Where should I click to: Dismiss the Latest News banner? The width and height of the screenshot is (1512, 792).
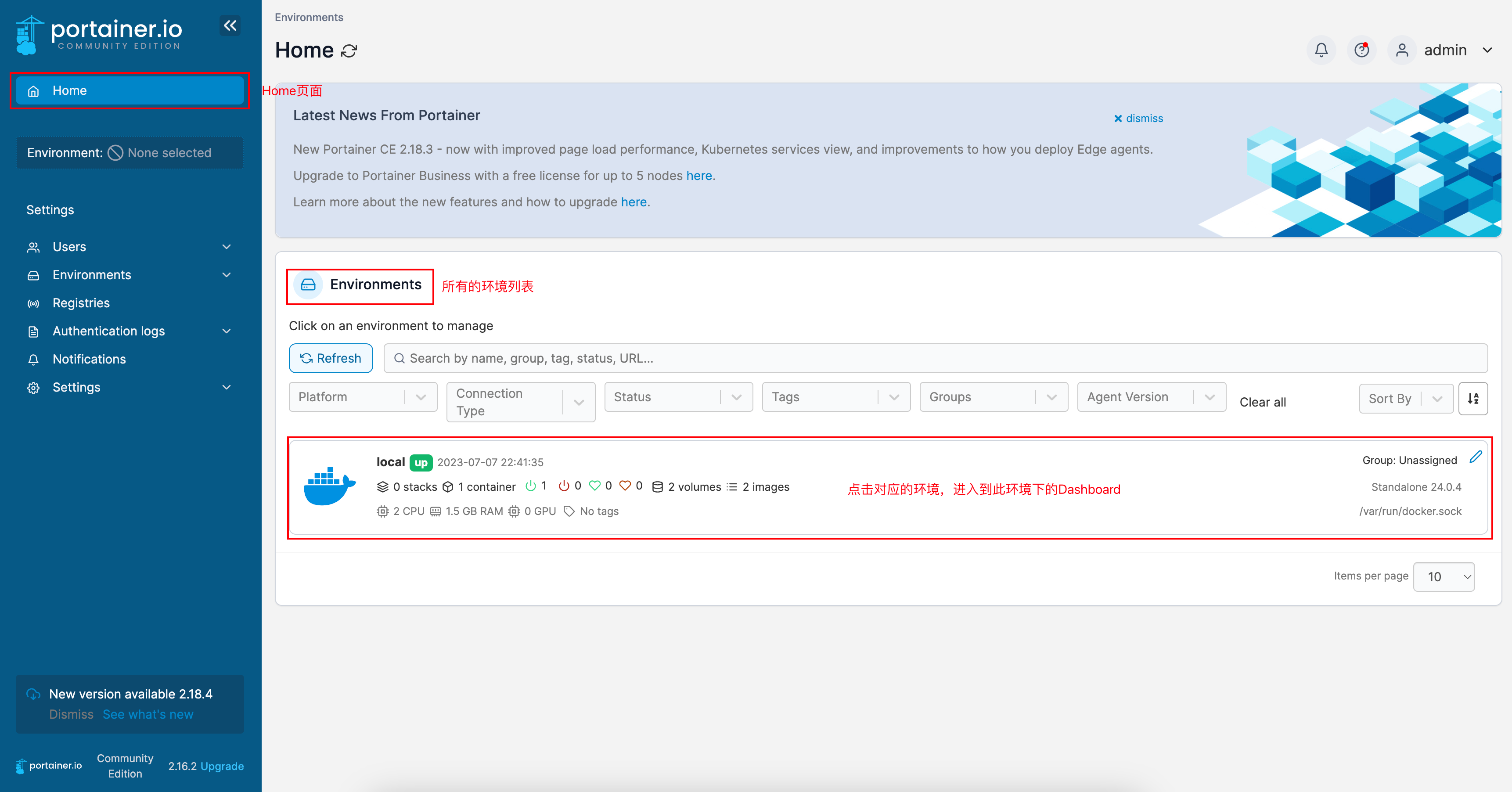[x=1138, y=119]
